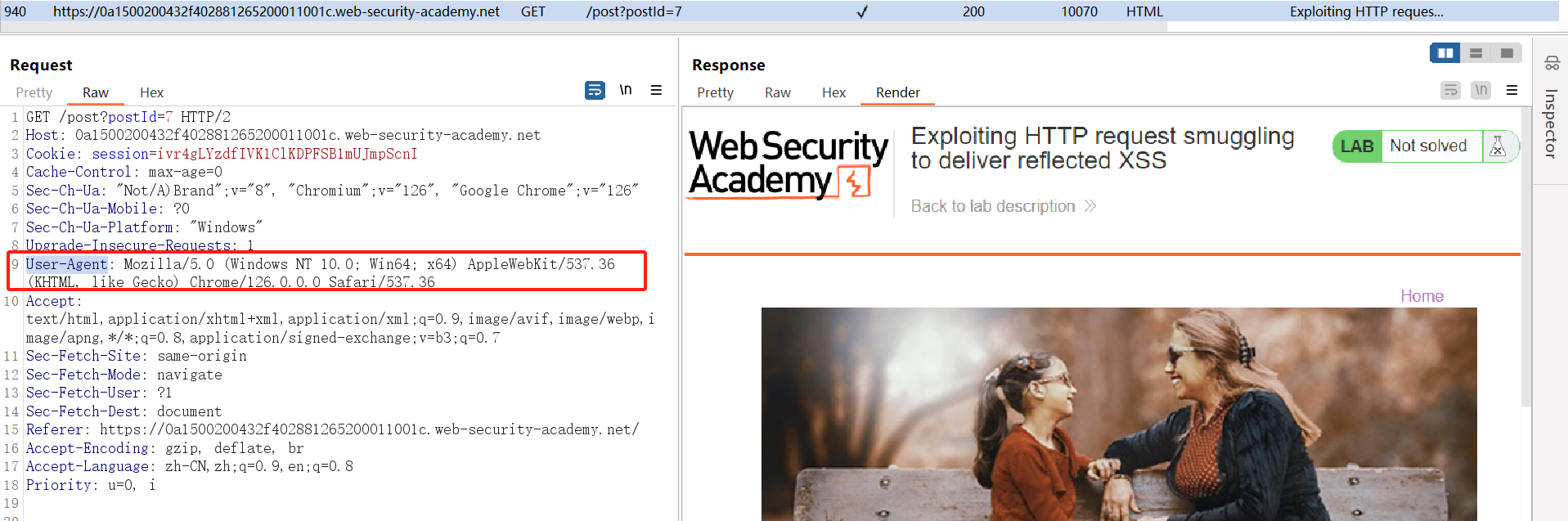Click the horizontal scrollbar under the history table
The image size is (1568, 521).
(583, 27)
